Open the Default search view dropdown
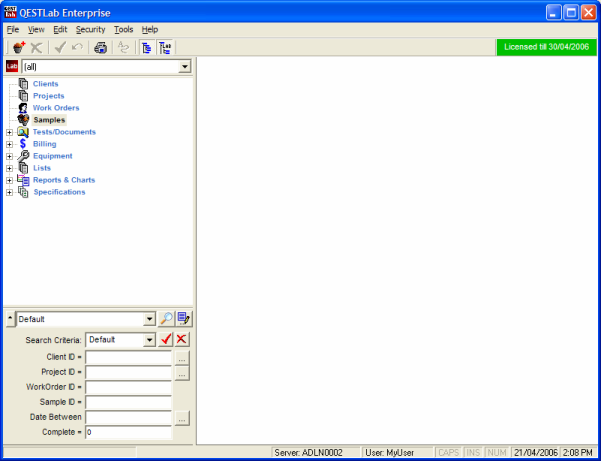The width and height of the screenshot is (601, 461). pos(149,319)
